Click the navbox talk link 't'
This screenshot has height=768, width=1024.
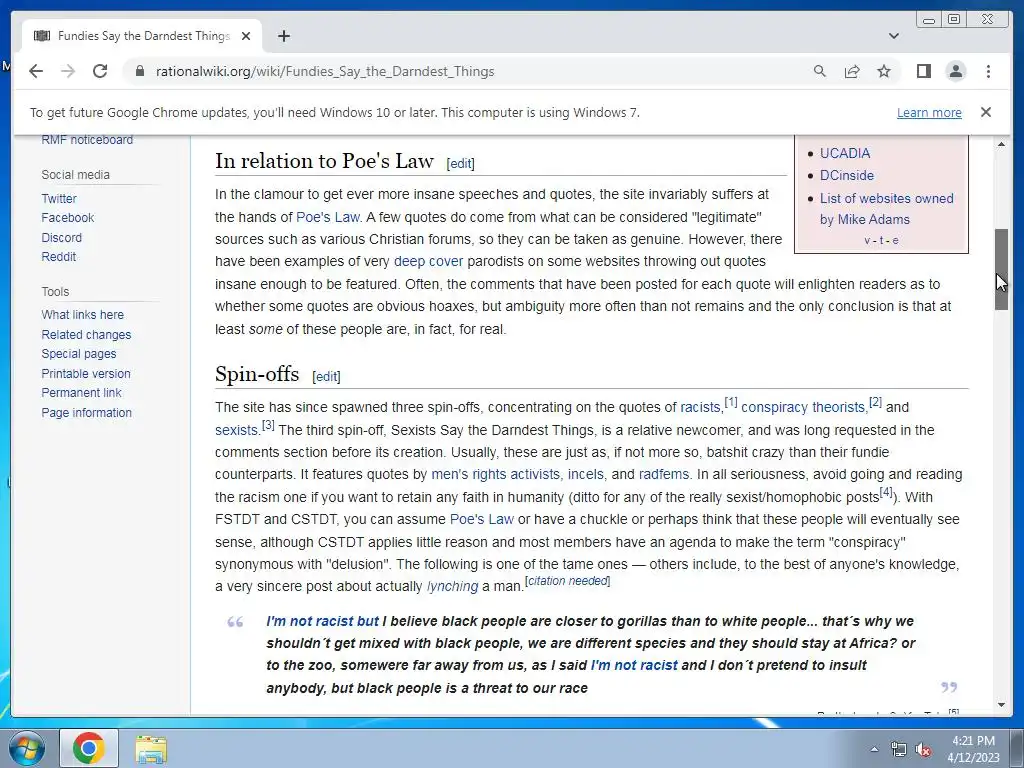click(x=881, y=240)
